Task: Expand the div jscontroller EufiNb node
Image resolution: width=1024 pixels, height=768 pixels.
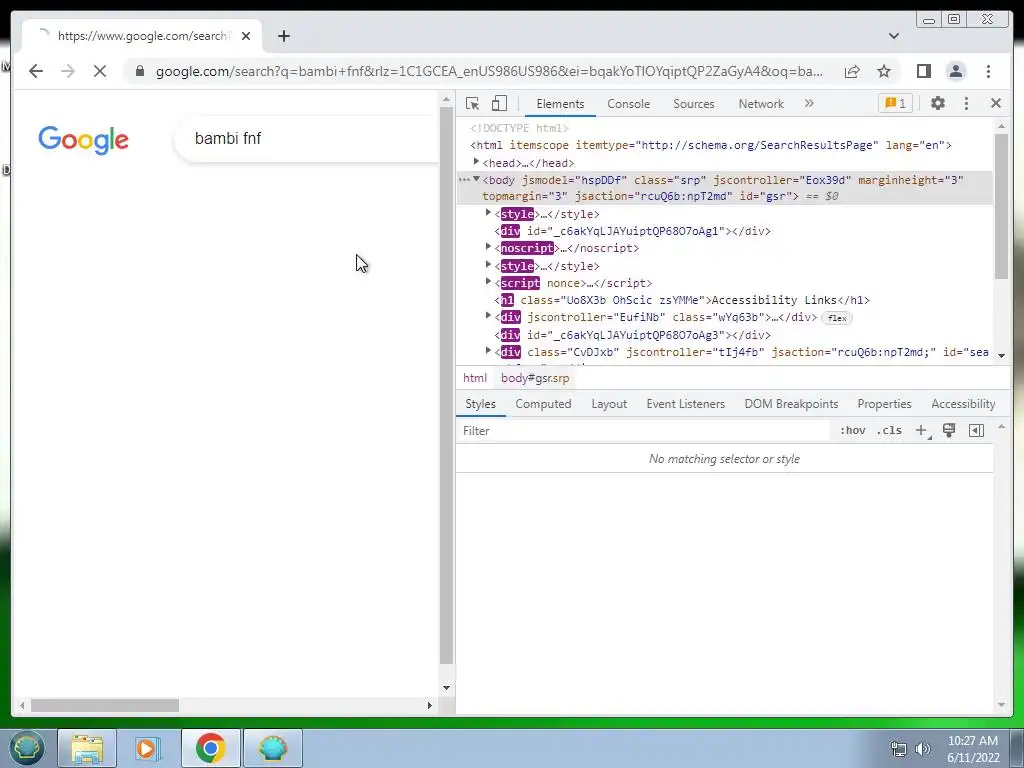Action: coord(488,315)
